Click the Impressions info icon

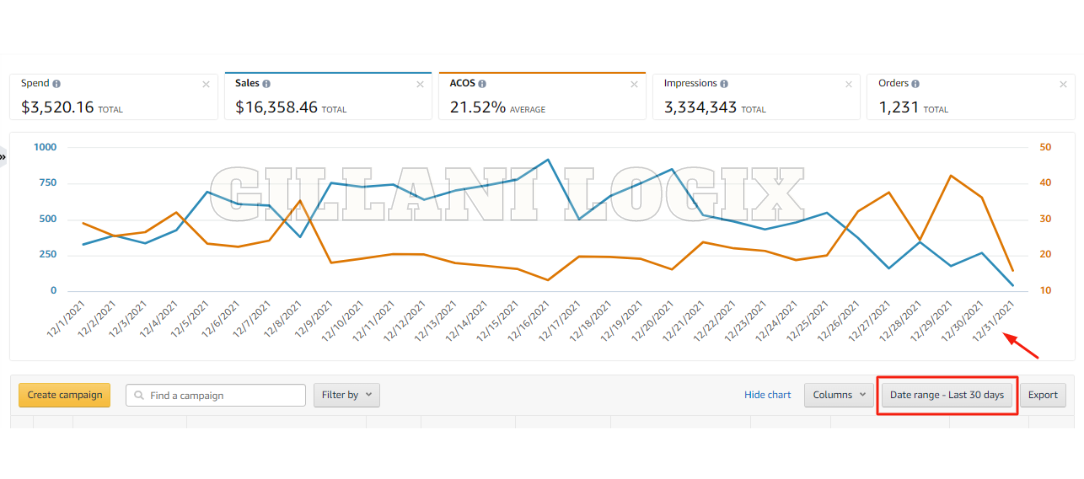pyautogui.click(x=723, y=84)
